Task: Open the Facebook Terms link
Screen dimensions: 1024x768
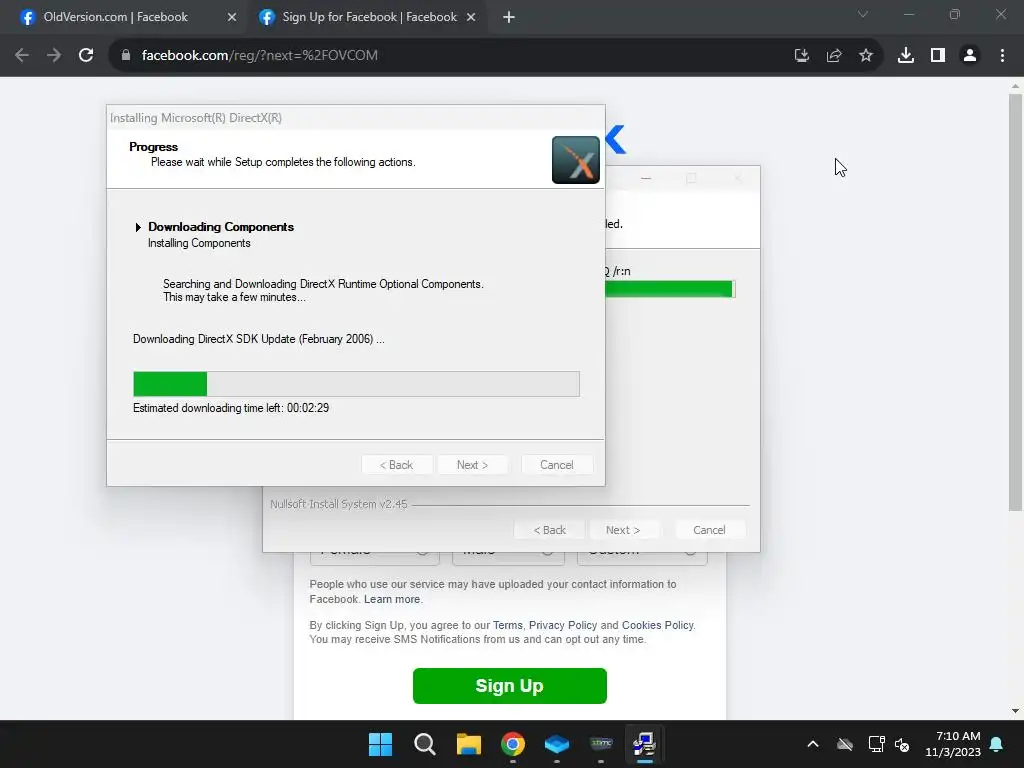Action: pyautogui.click(x=507, y=626)
